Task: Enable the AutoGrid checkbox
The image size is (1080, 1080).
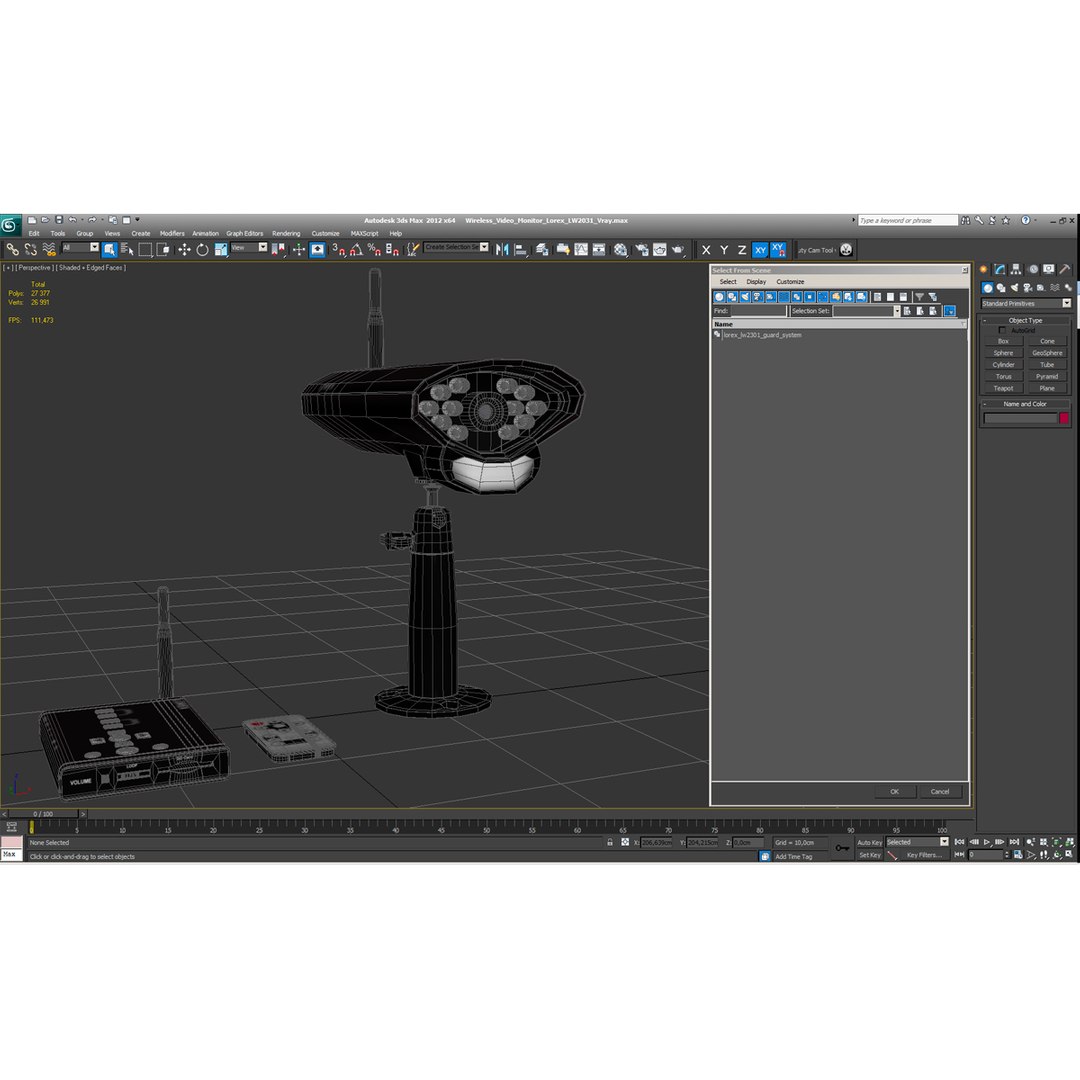Action: click(x=1001, y=331)
